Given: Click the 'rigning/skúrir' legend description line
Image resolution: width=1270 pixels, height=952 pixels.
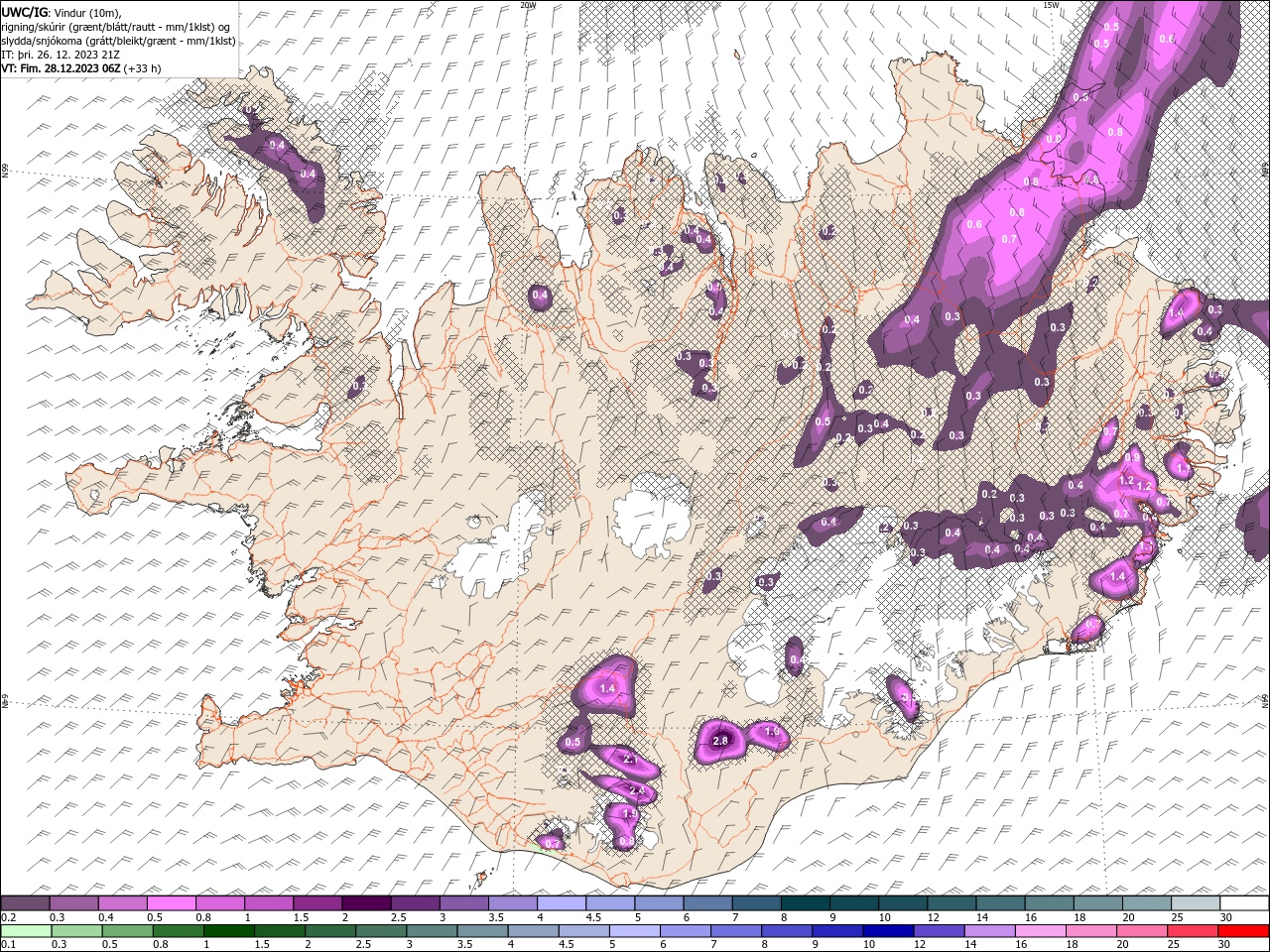Looking at the screenshot, I should [117, 27].
